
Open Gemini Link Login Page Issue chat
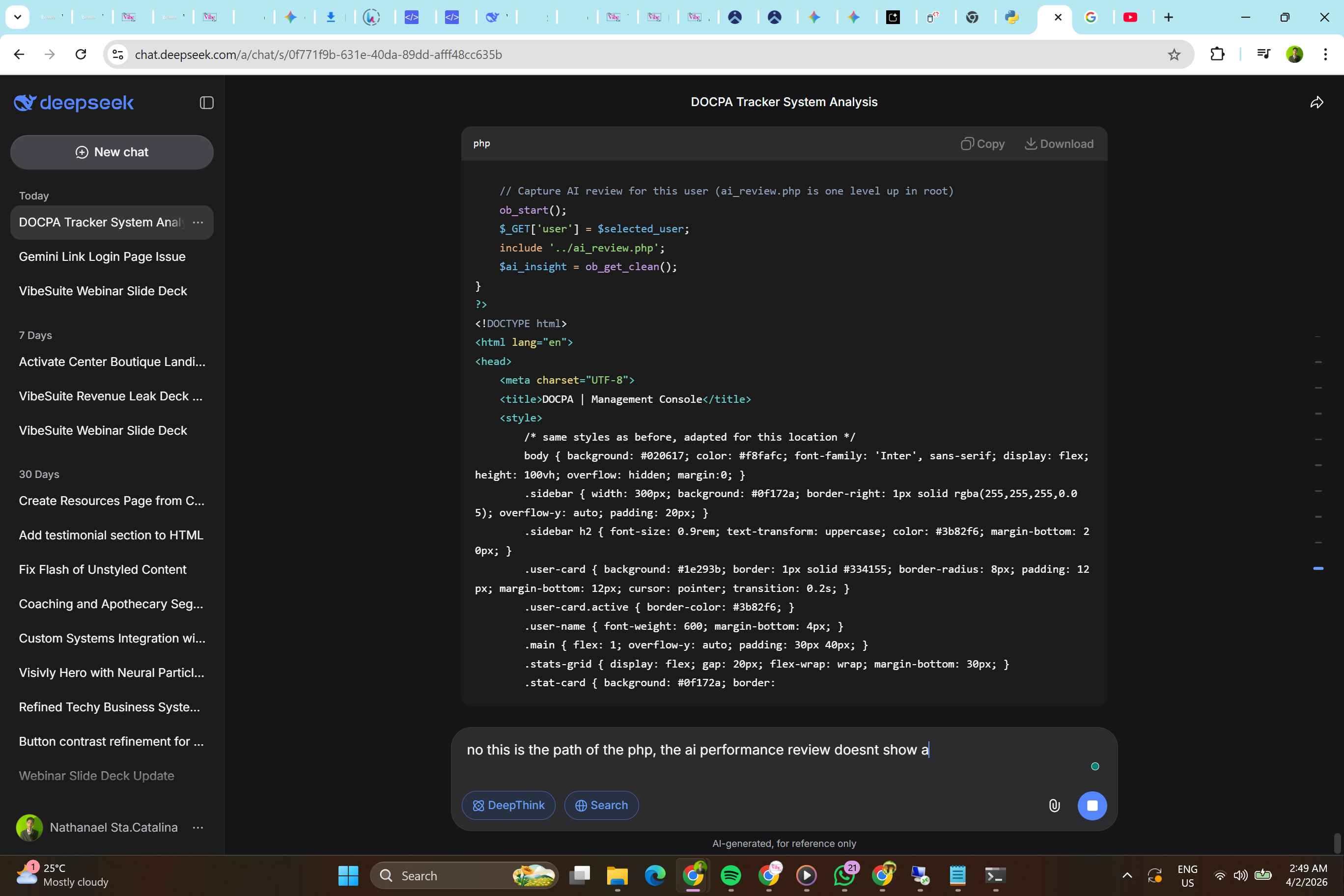tap(102, 256)
